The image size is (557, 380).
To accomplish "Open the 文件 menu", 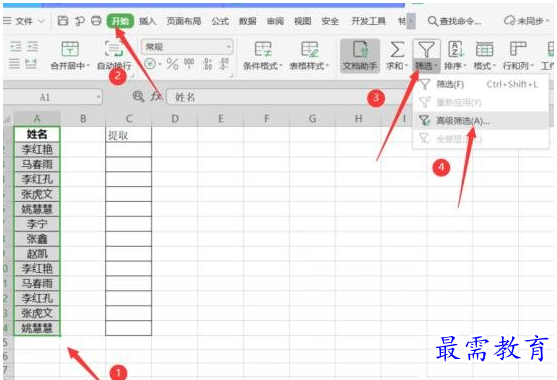I will pyautogui.click(x=24, y=21).
